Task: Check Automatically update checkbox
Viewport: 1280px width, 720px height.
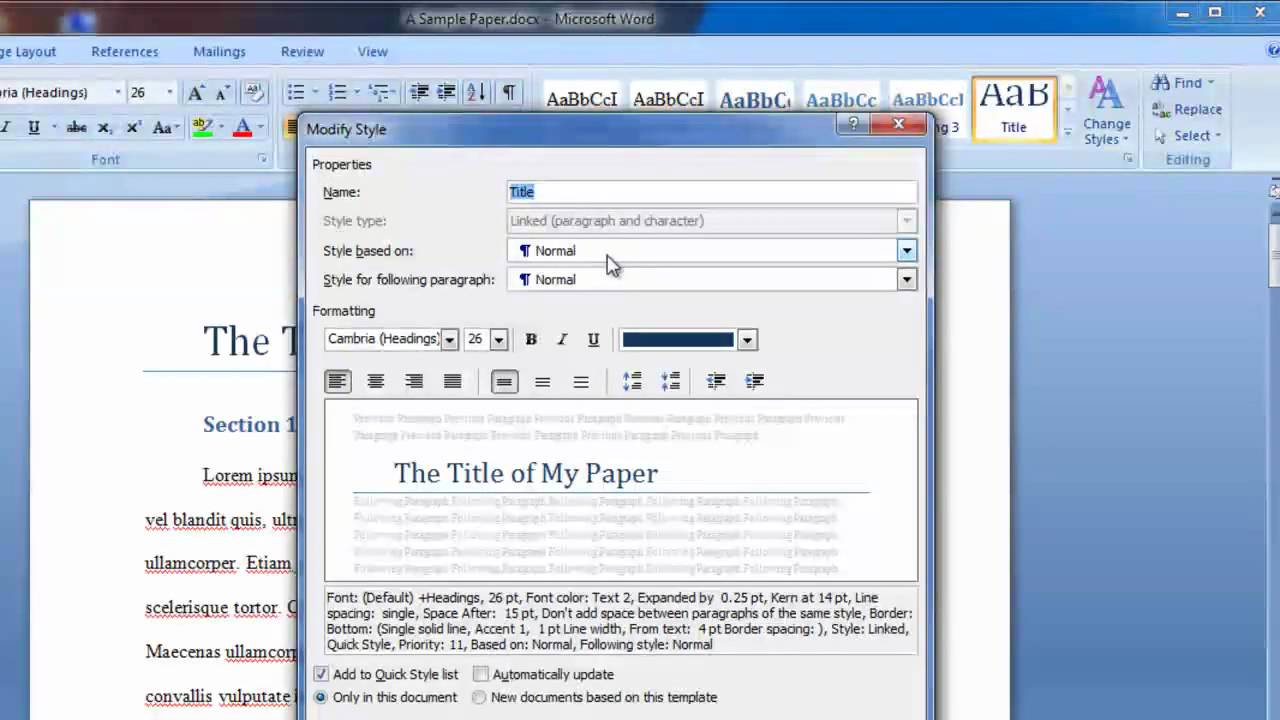Action: click(481, 674)
